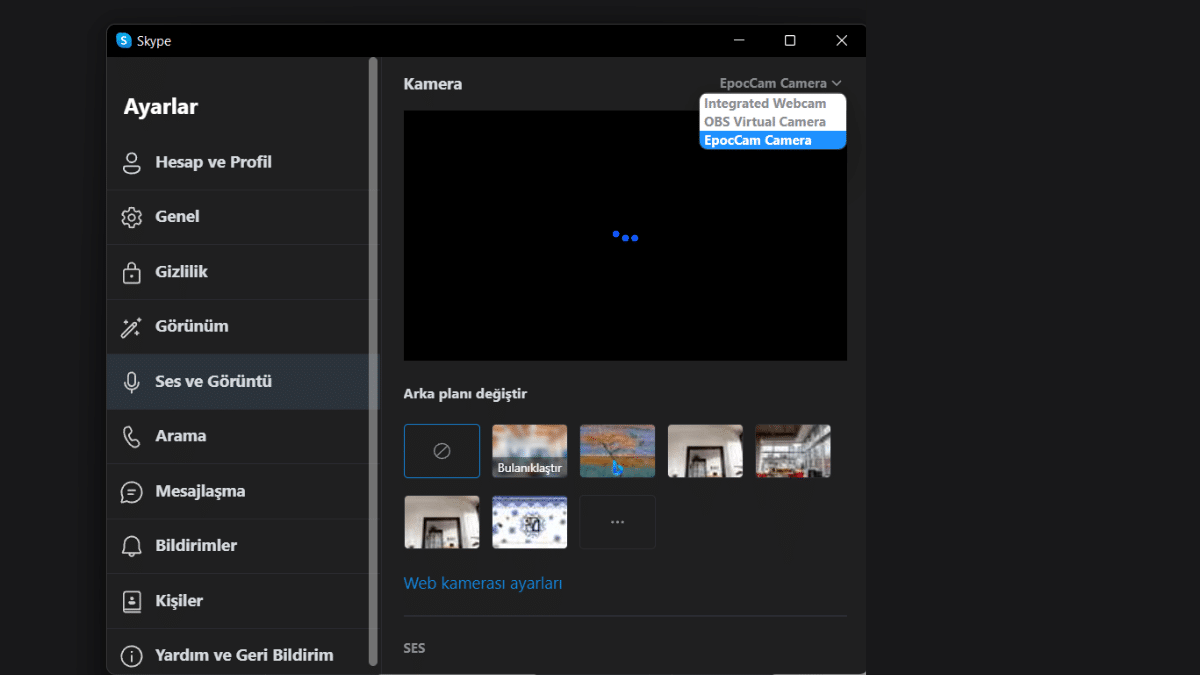This screenshot has width=1200, height=675.
Task: Open Arama settings
Action: tap(238, 436)
